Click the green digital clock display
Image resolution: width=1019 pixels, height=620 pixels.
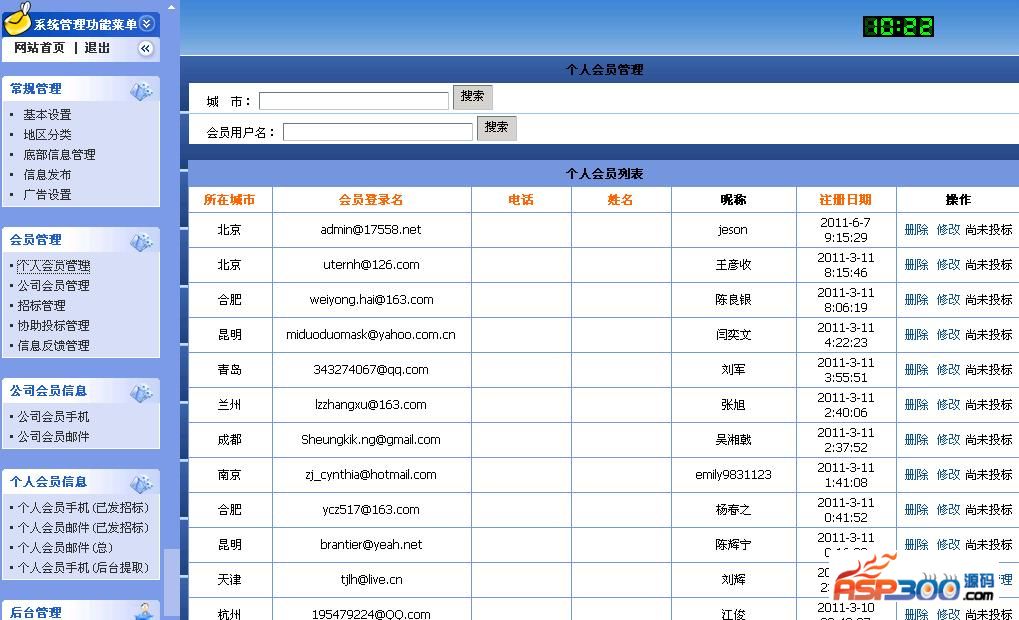point(897,27)
